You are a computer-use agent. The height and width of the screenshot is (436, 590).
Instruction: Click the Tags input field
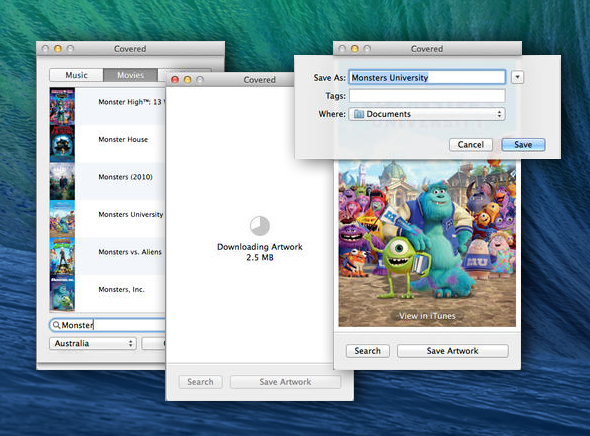[427, 96]
